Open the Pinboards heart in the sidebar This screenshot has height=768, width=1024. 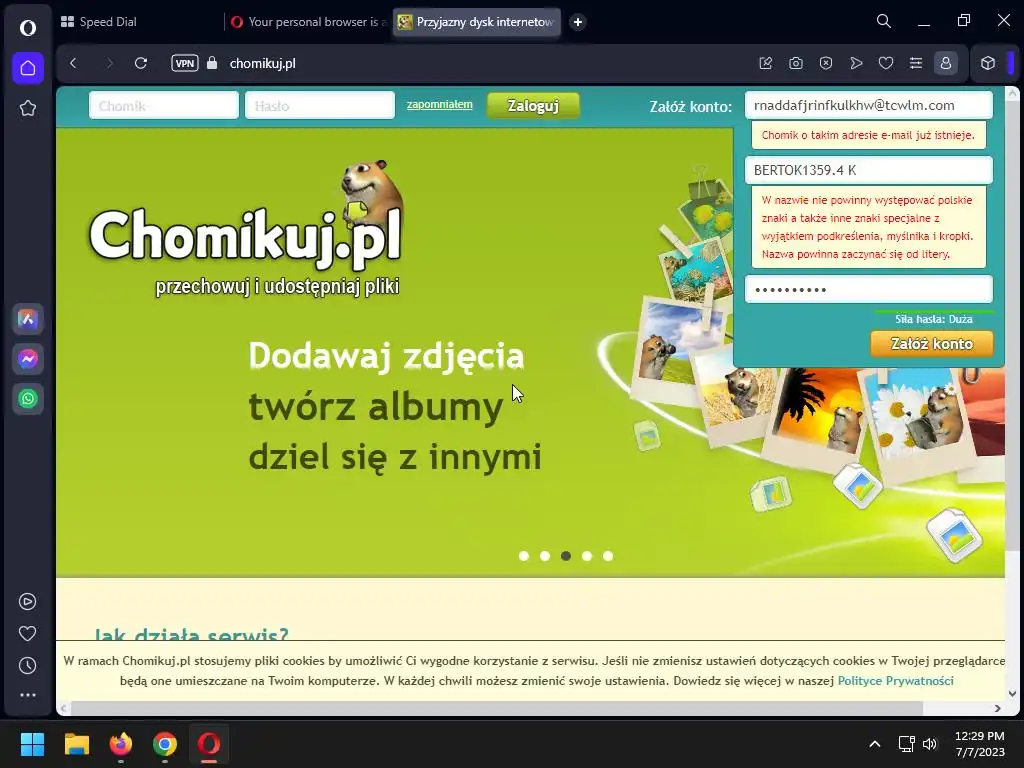(27, 633)
